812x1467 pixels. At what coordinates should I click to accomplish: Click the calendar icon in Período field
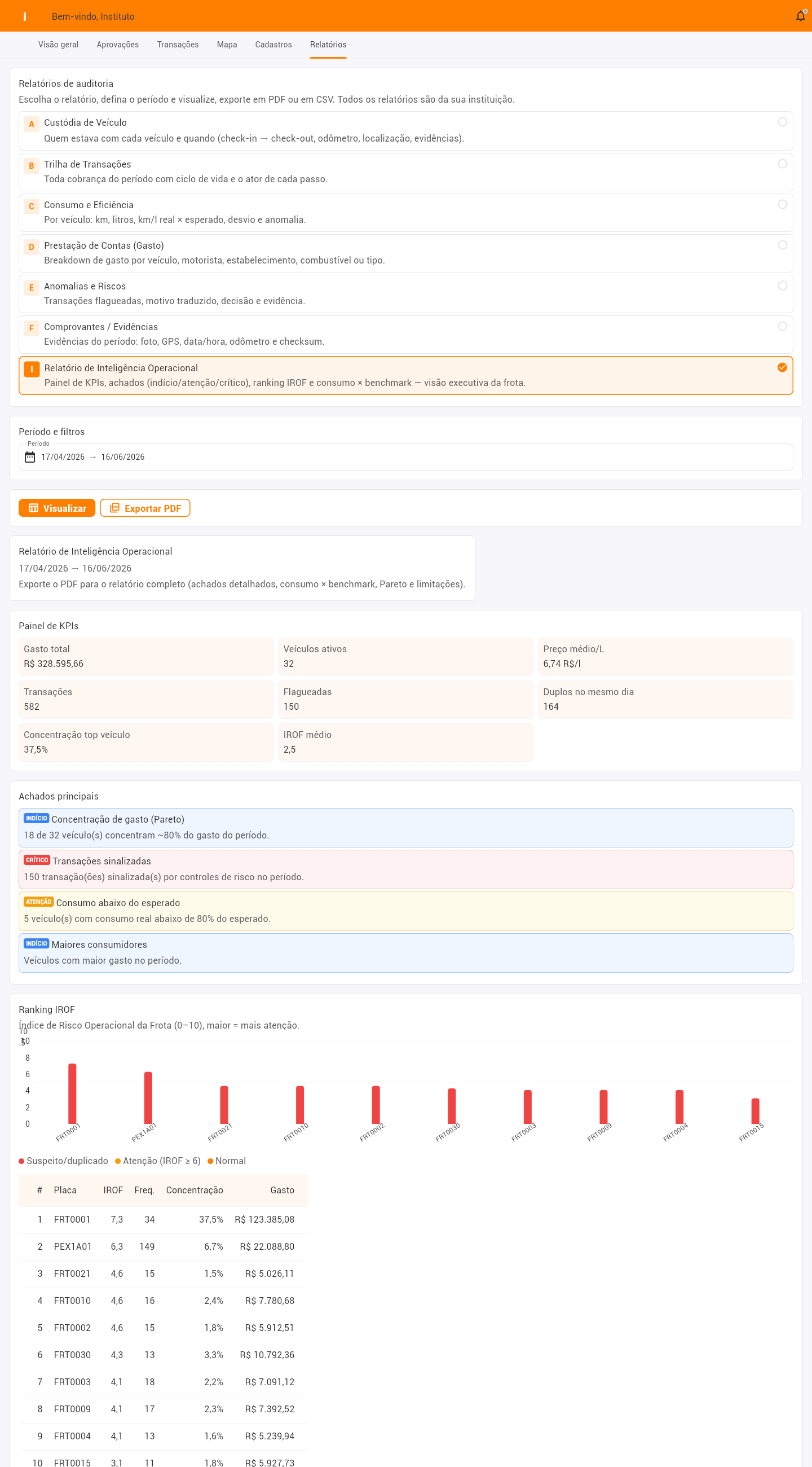[29, 456]
